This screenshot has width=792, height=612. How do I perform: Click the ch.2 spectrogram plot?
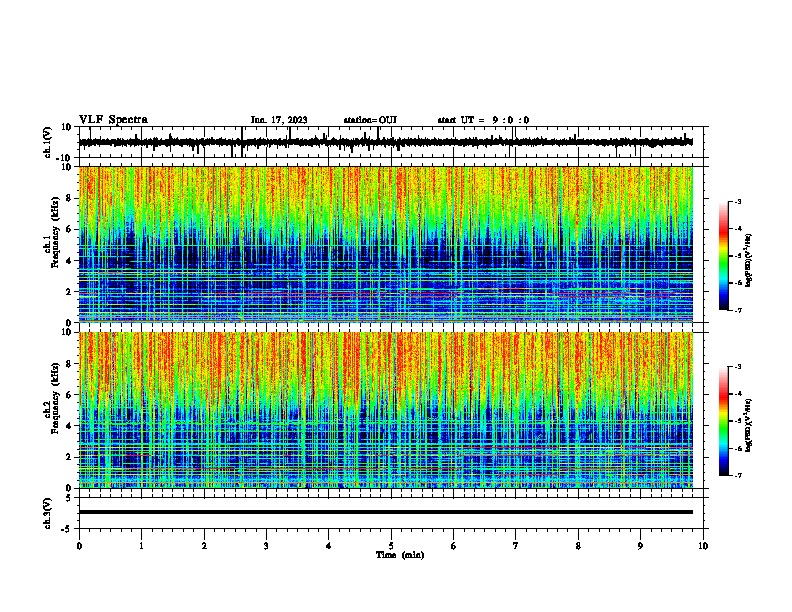tap(386, 410)
